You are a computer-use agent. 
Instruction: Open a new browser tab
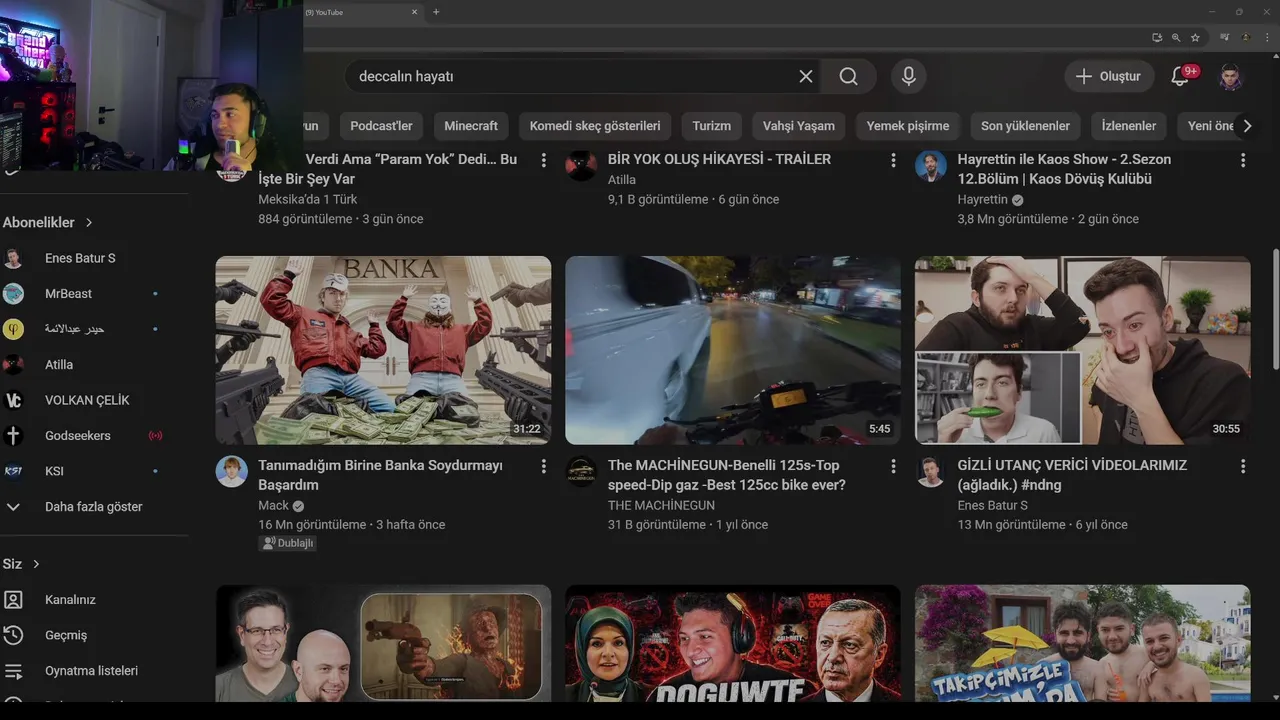[x=436, y=12]
